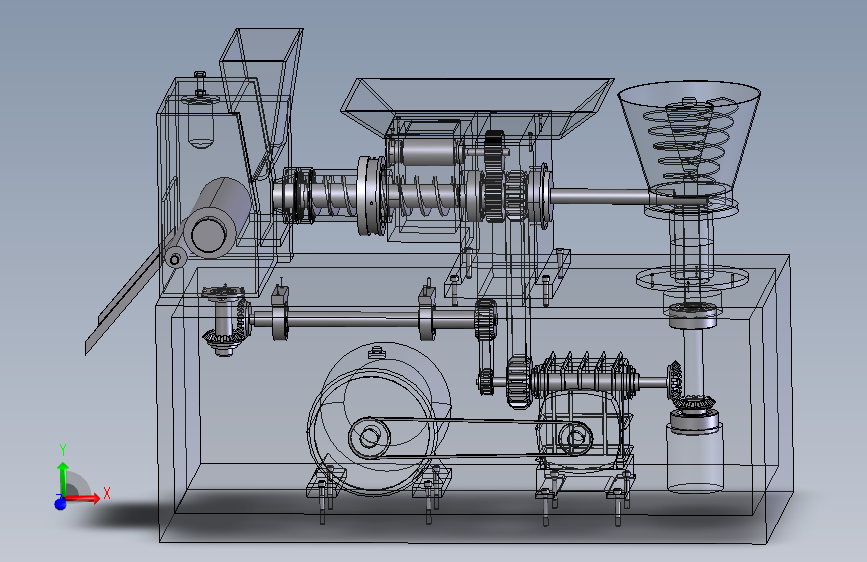
Task: Select the large solid cylinder roller at left
Action: pos(217,218)
